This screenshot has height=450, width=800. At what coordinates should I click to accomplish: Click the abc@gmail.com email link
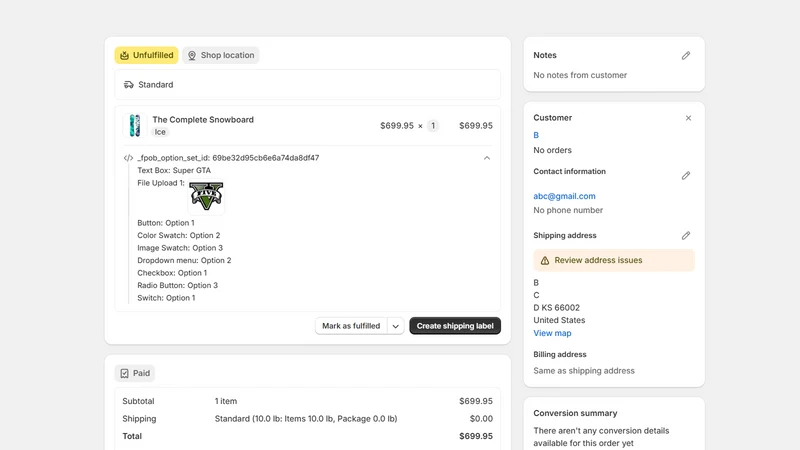(564, 196)
